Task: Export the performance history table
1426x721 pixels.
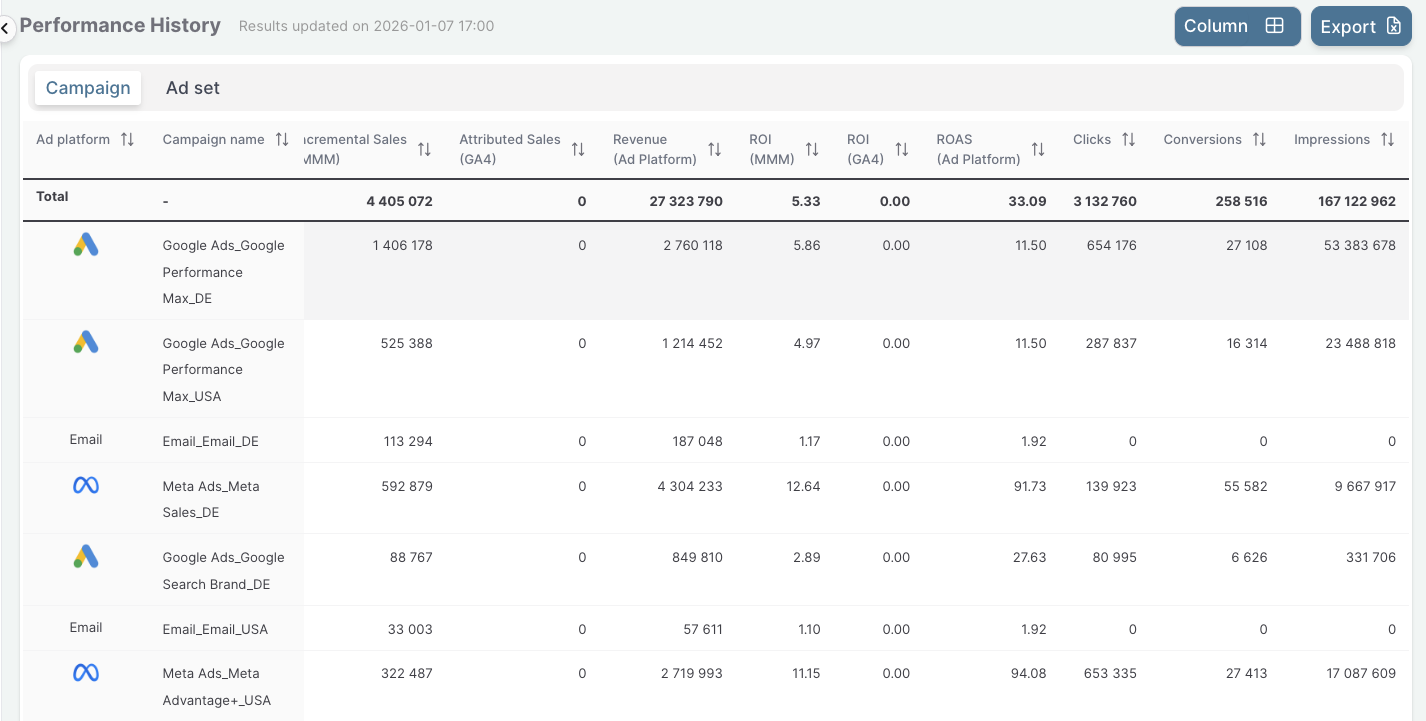Action: click(x=1360, y=27)
